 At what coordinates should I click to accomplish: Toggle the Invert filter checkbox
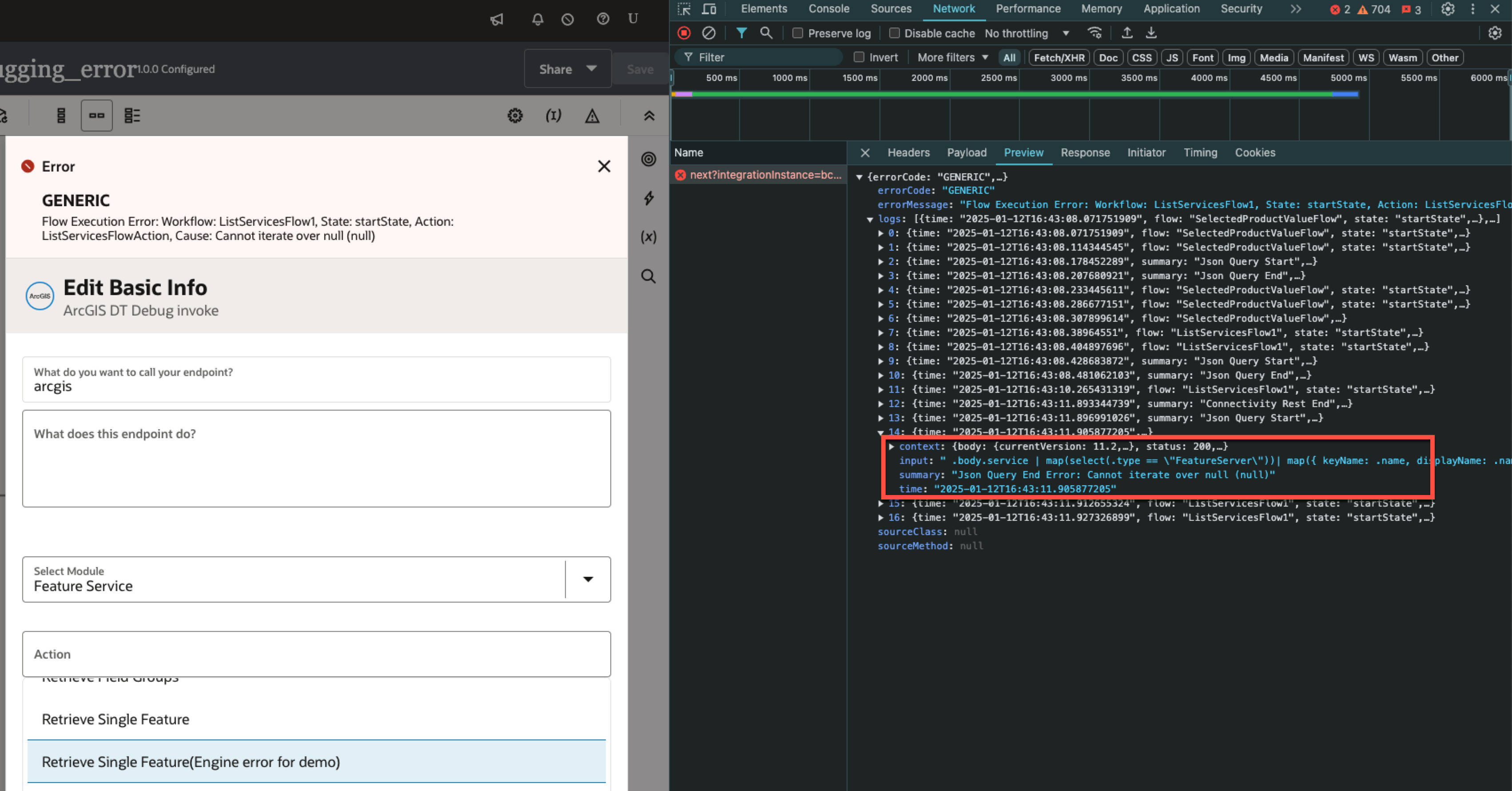(859, 58)
